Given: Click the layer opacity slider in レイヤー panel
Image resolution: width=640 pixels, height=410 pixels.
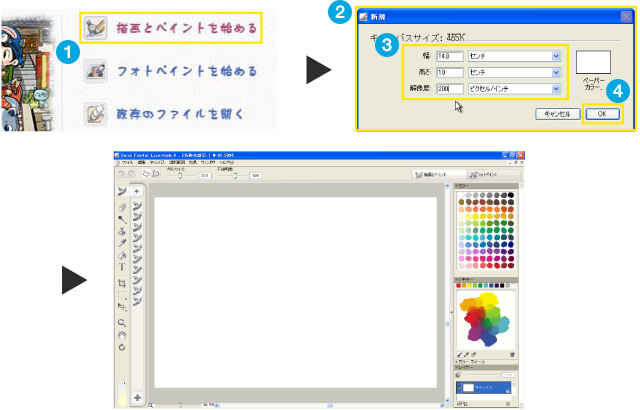Looking at the screenshot, I should pos(482,375).
